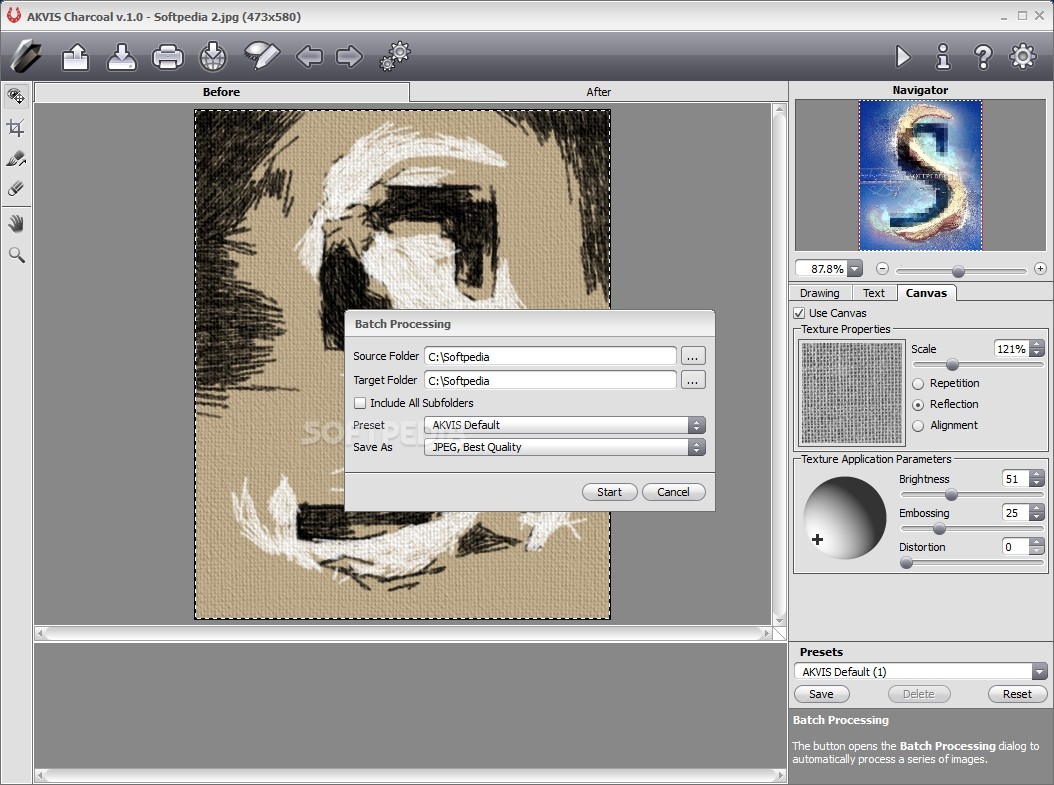The width and height of the screenshot is (1054, 785).
Task: Click the Scale value spinner arrows
Action: pyautogui.click(x=1037, y=349)
